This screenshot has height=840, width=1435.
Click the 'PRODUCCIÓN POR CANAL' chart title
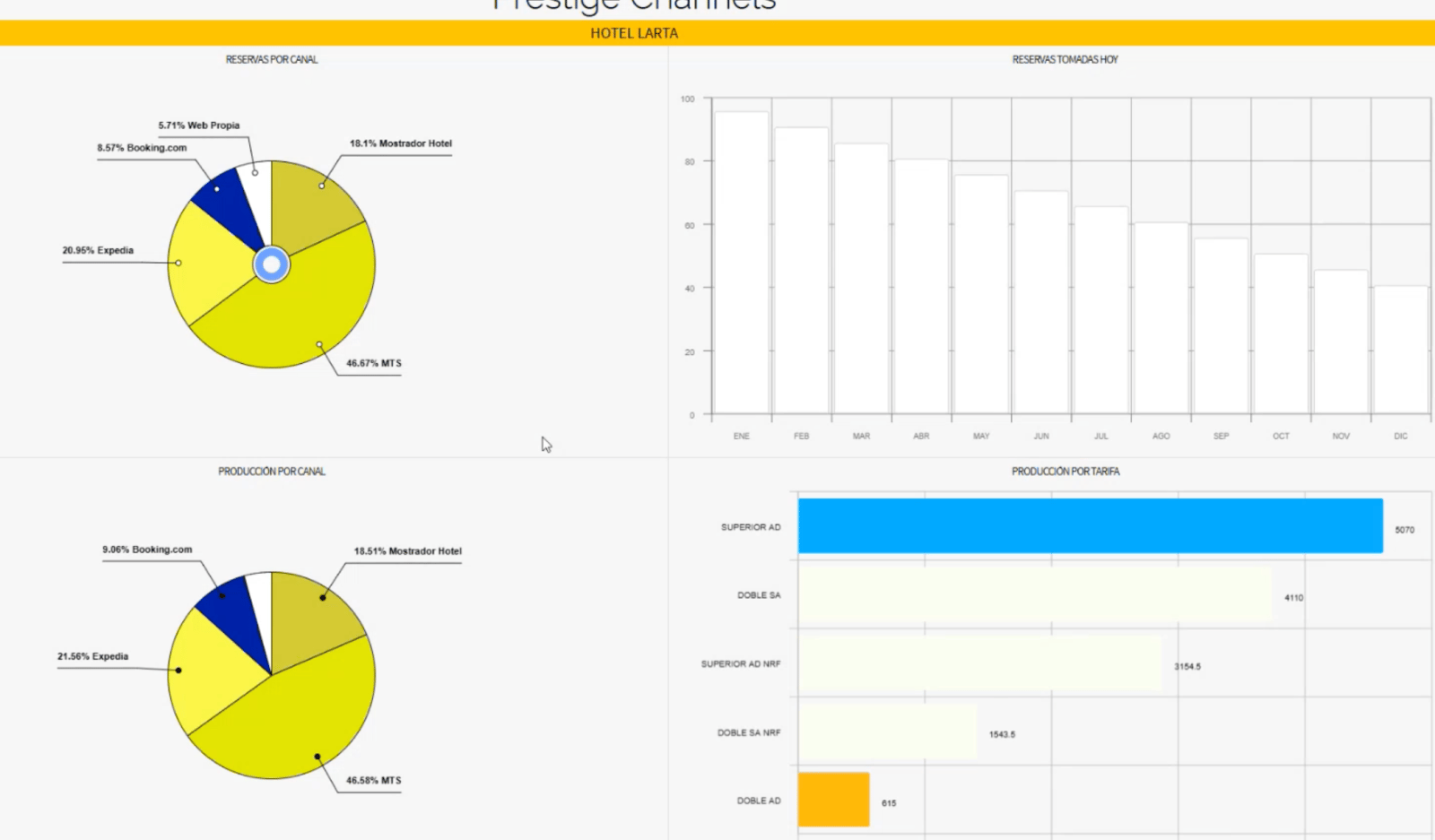coord(272,472)
